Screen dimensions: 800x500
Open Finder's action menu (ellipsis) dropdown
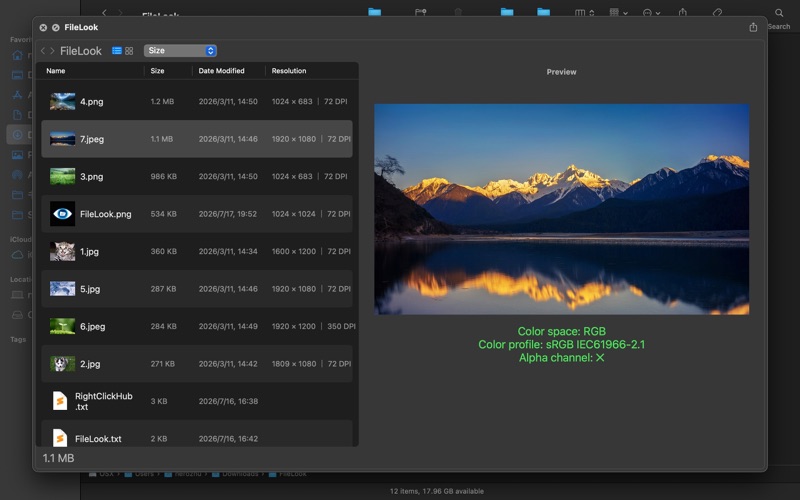point(651,13)
